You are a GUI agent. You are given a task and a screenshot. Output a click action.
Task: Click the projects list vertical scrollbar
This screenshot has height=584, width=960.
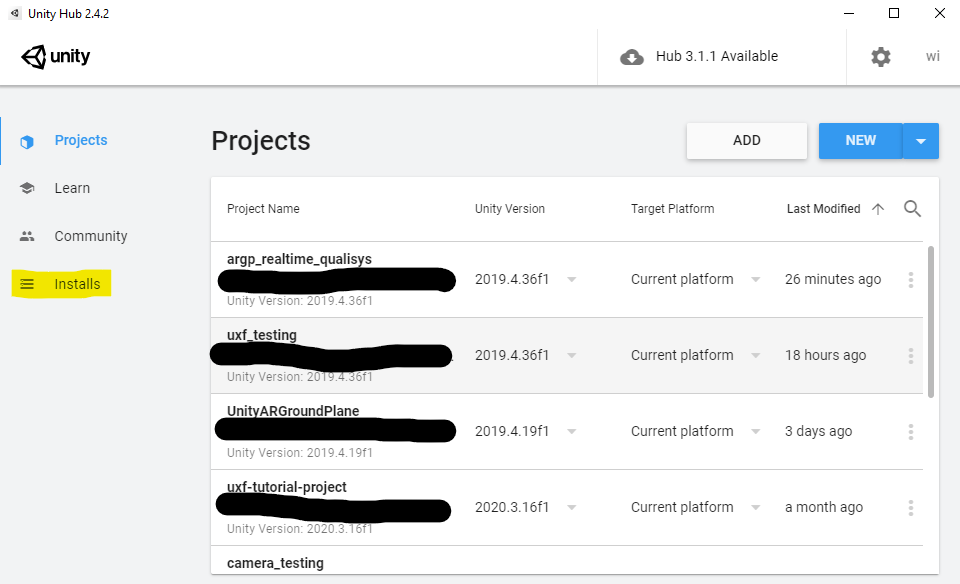[931, 322]
